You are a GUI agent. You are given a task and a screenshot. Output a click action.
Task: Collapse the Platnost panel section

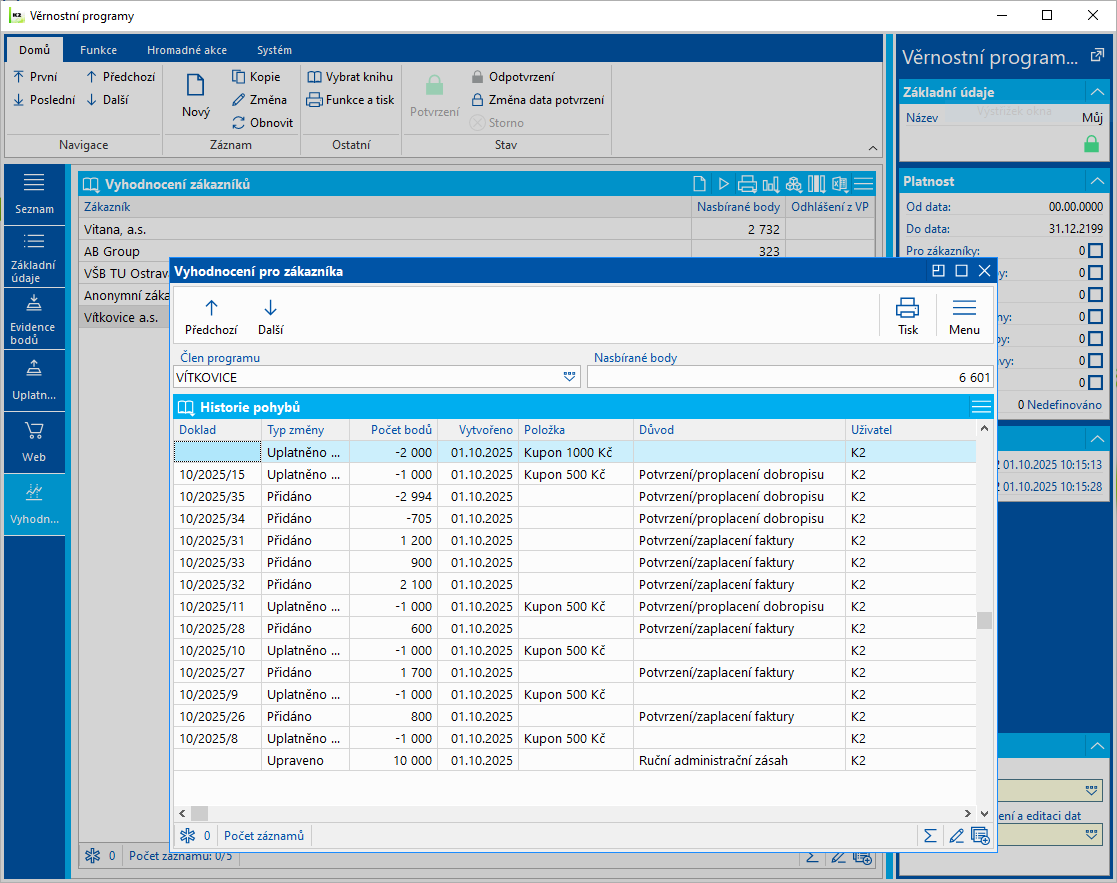(x=1096, y=181)
